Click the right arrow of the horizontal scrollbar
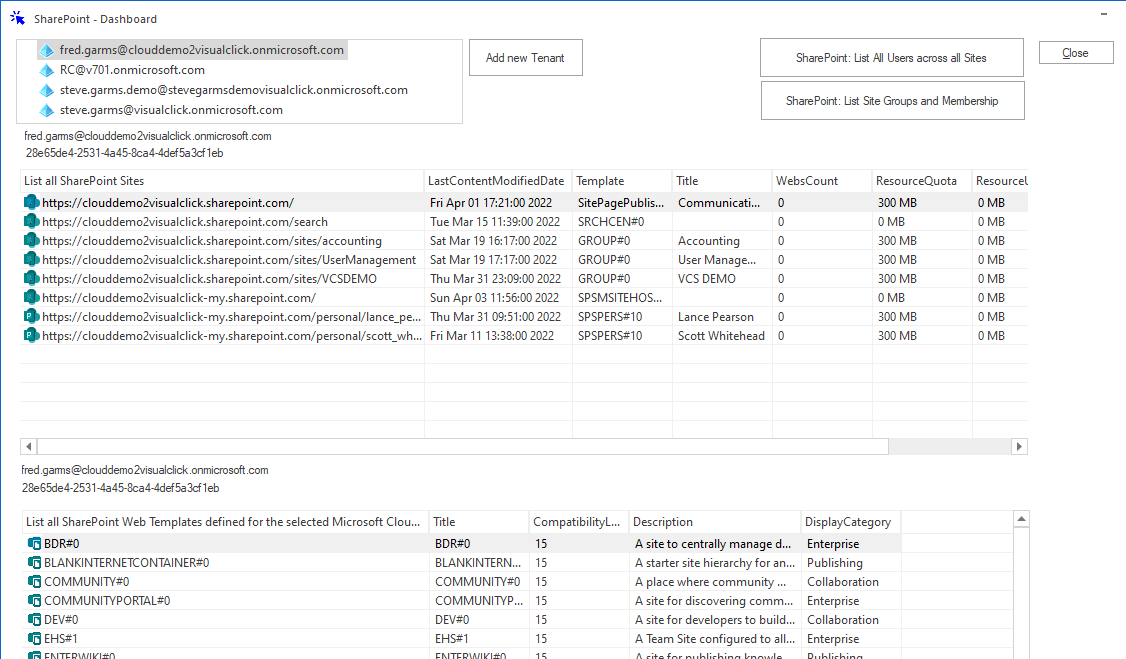This screenshot has width=1126, height=659. [x=1019, y=446]
